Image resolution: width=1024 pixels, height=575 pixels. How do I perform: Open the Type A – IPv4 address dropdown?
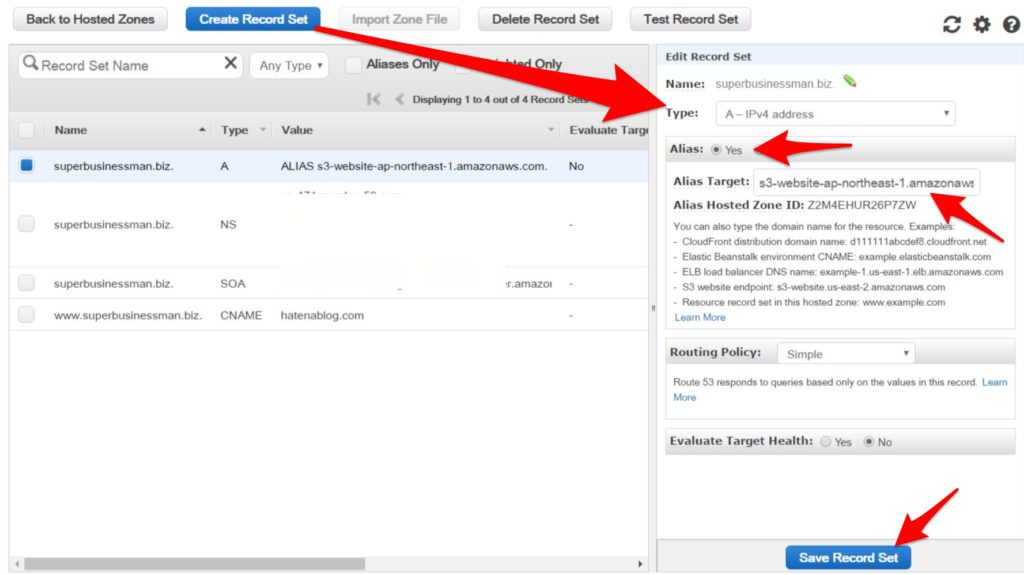pos(835,114)
